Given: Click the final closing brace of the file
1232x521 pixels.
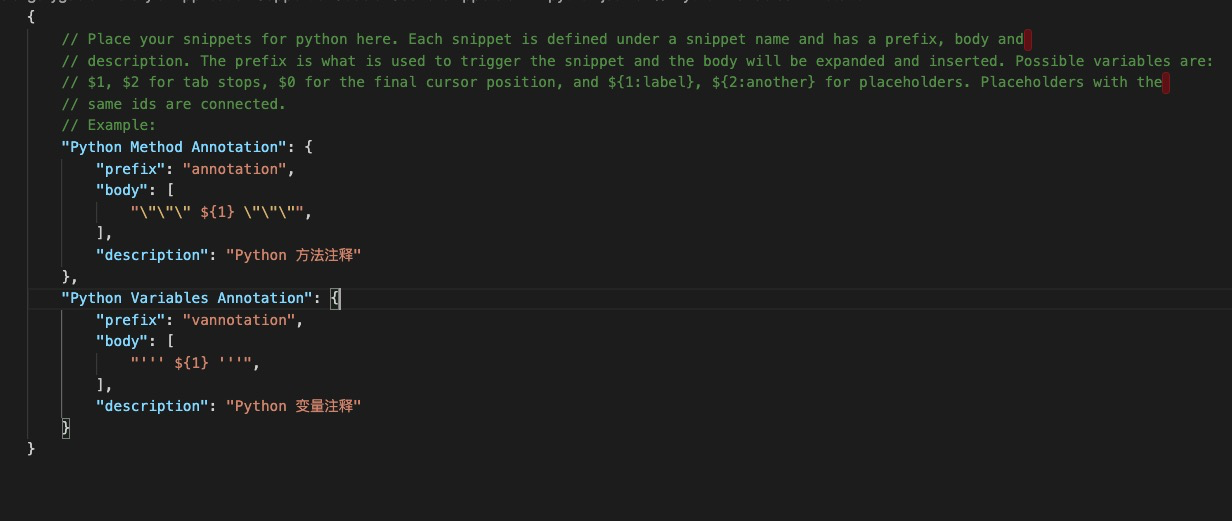Looking at the screenshot, I should (32, 449).
